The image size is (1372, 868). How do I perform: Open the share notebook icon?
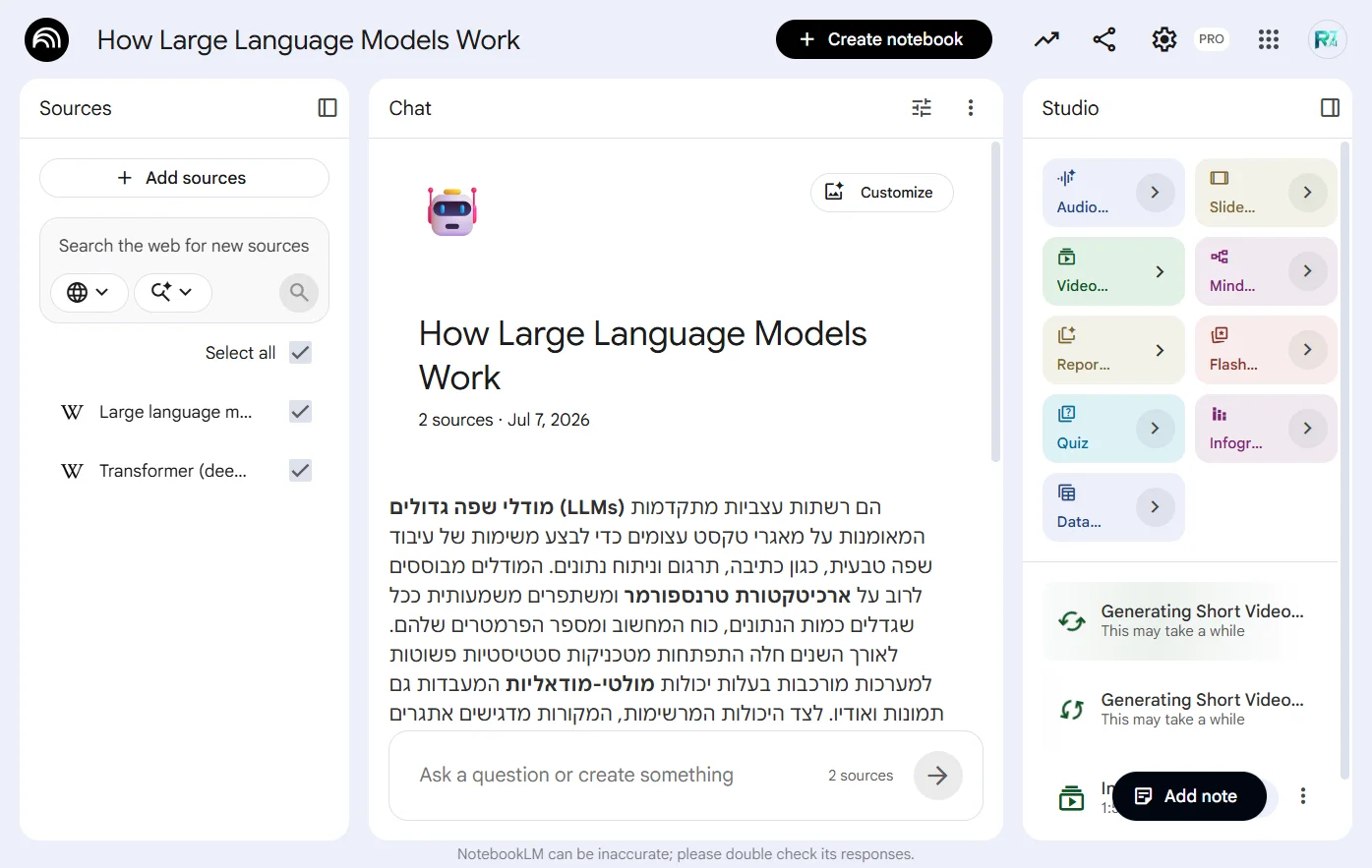1104,39
